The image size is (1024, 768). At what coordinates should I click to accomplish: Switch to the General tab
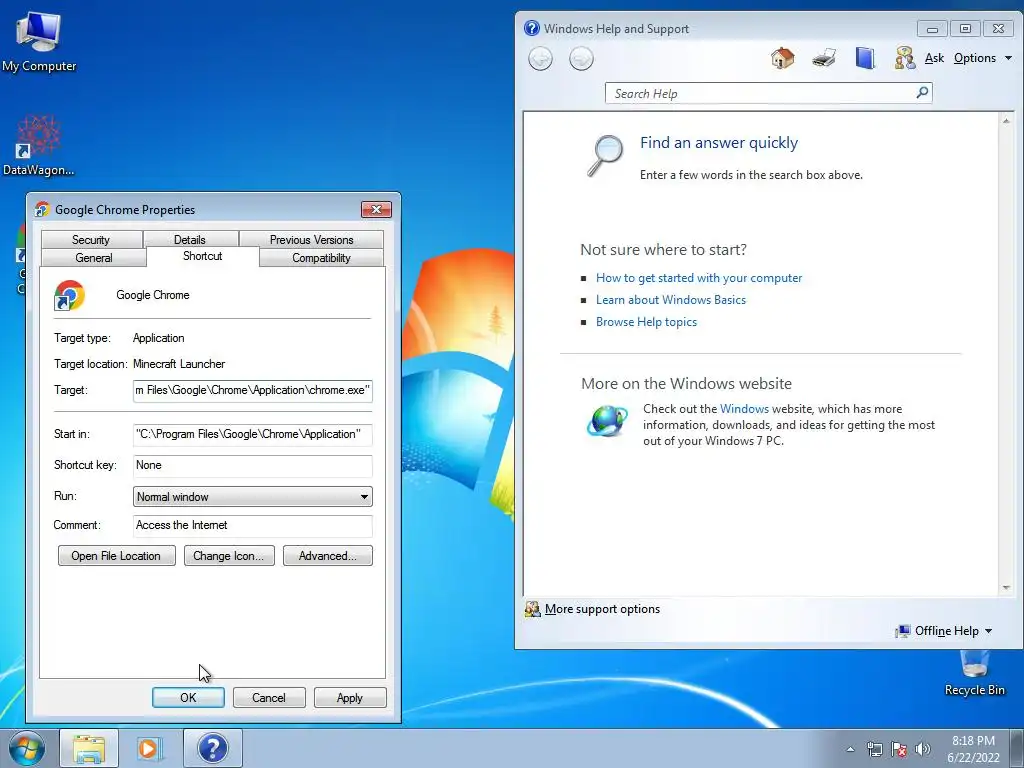[94, 258]
